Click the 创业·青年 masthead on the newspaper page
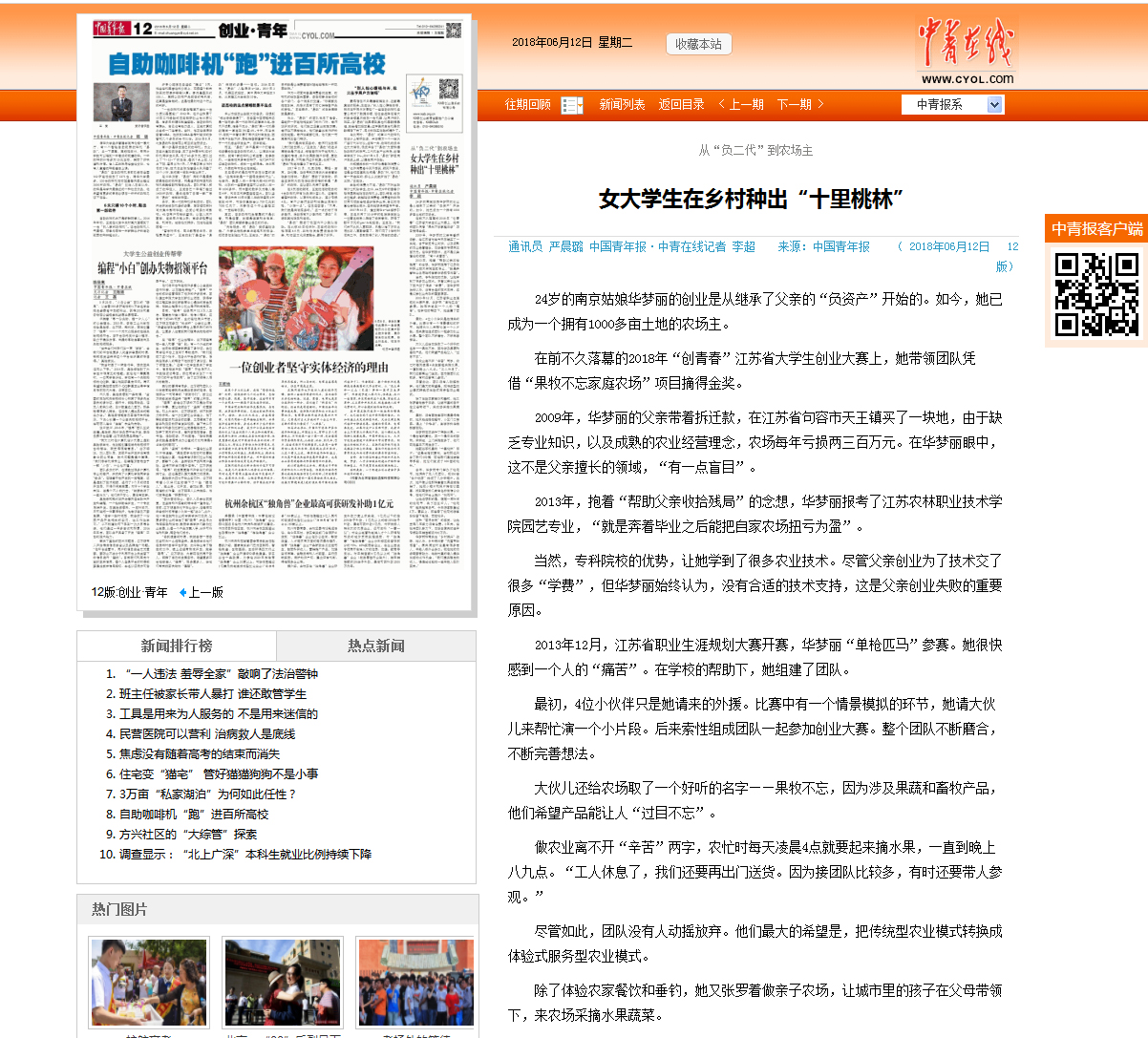Viewport: 1148px width, 1038px height. (x=253, y=31)
